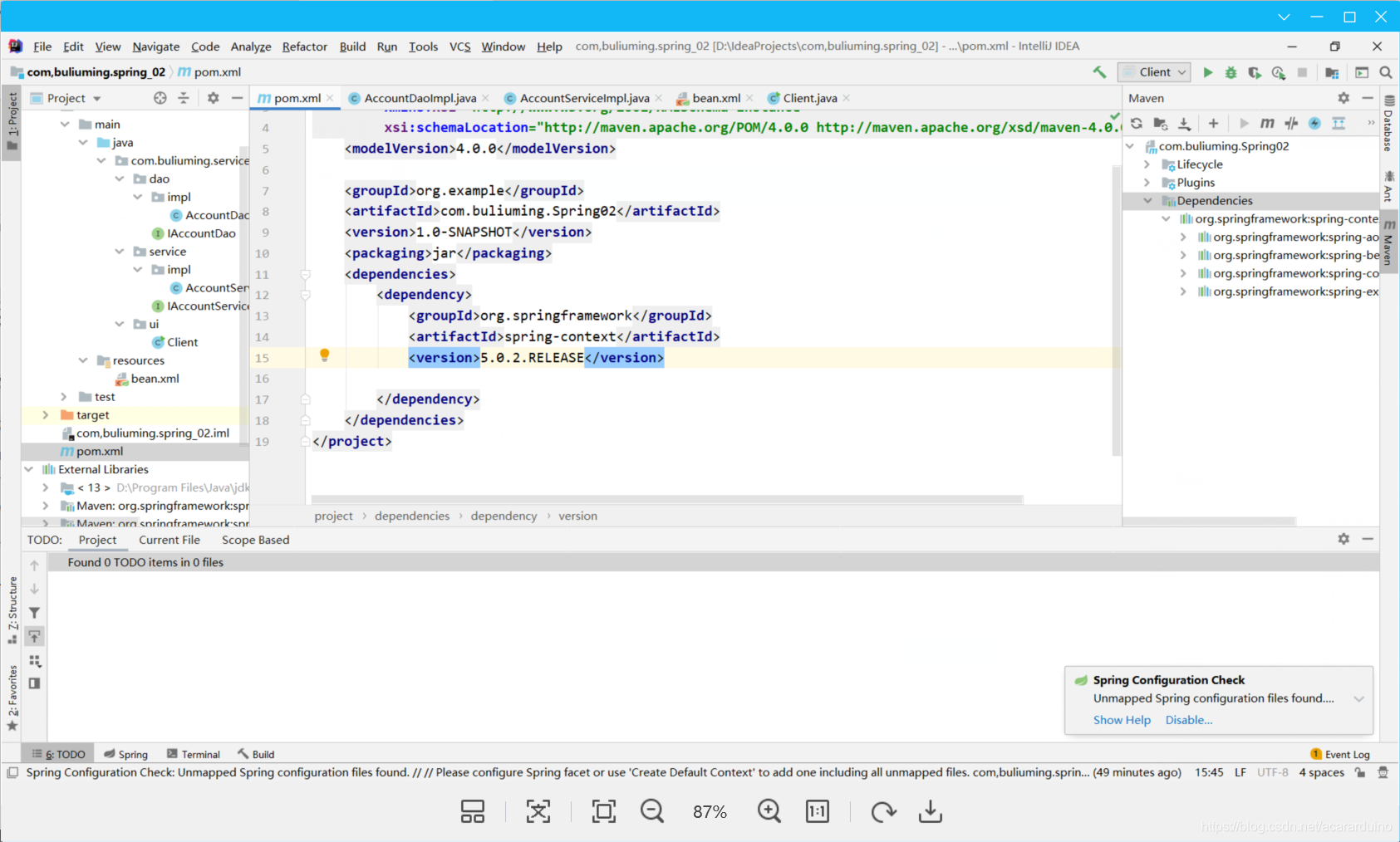Open the VCS menu
This screenshot has height=842, width=1400.
pos(459,47)
